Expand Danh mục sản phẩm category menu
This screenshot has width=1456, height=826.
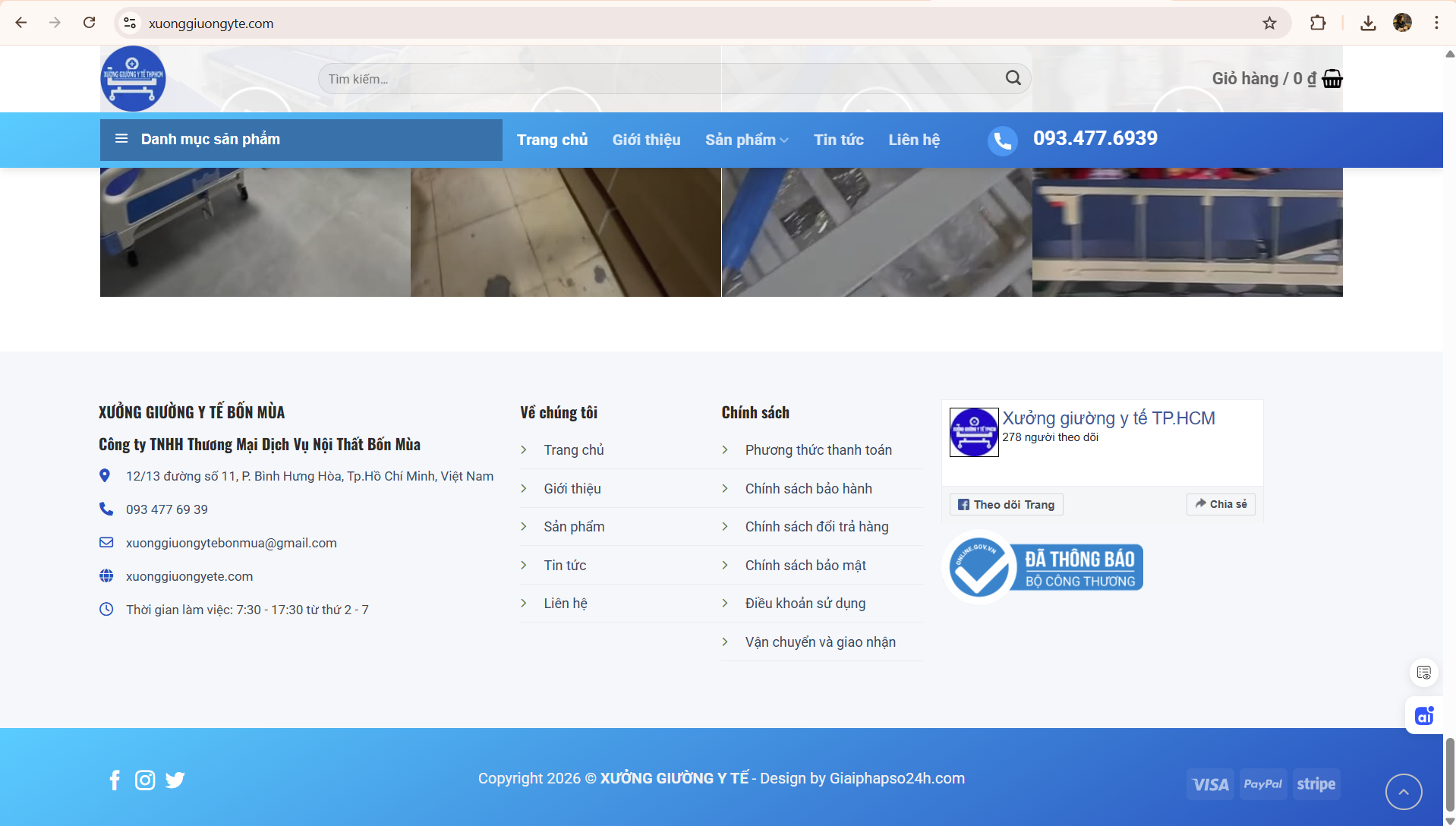coord(301,140)
